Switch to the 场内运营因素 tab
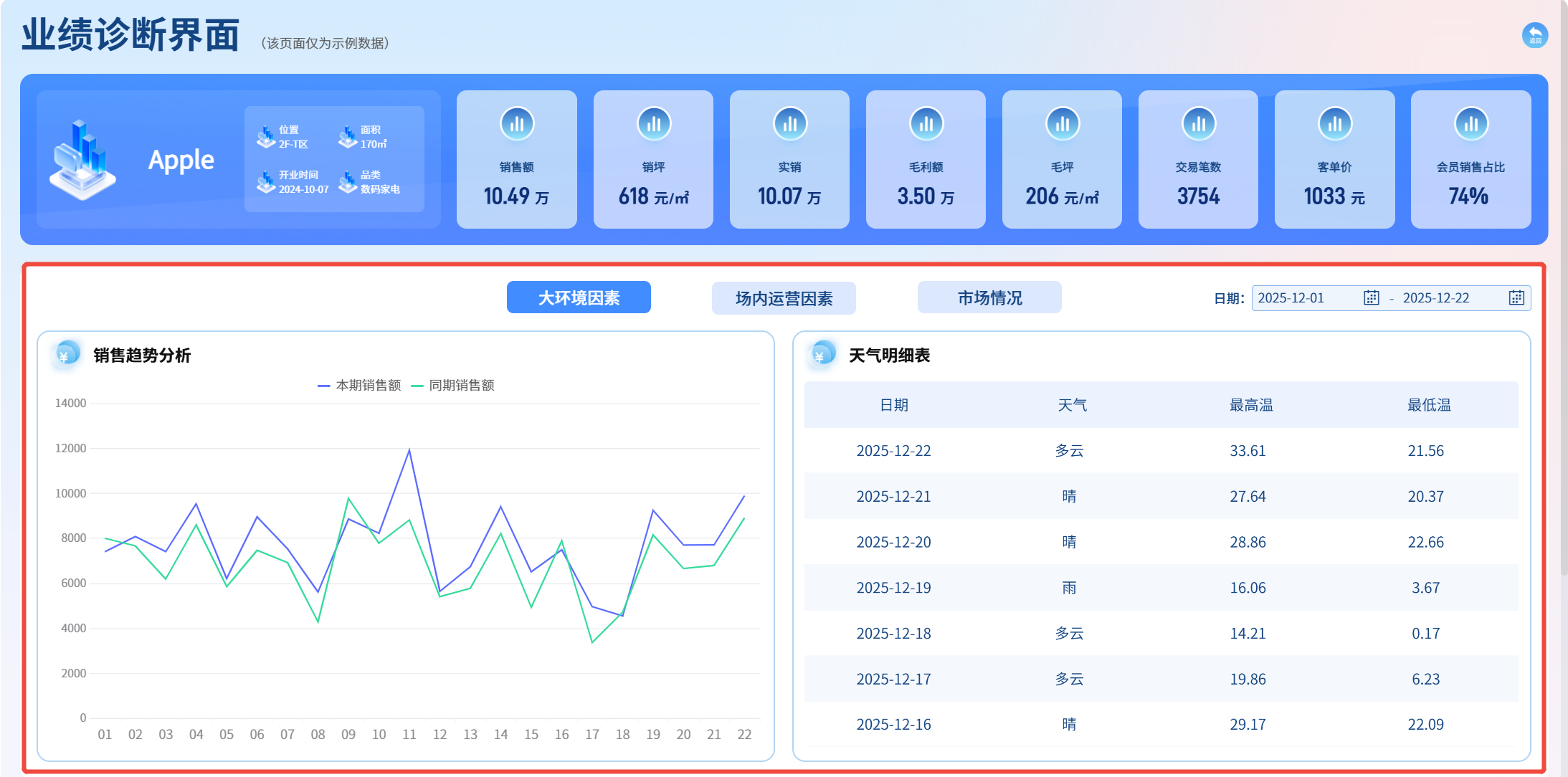The height and width of the screenshot is (777, 1568). pos(784,298)
